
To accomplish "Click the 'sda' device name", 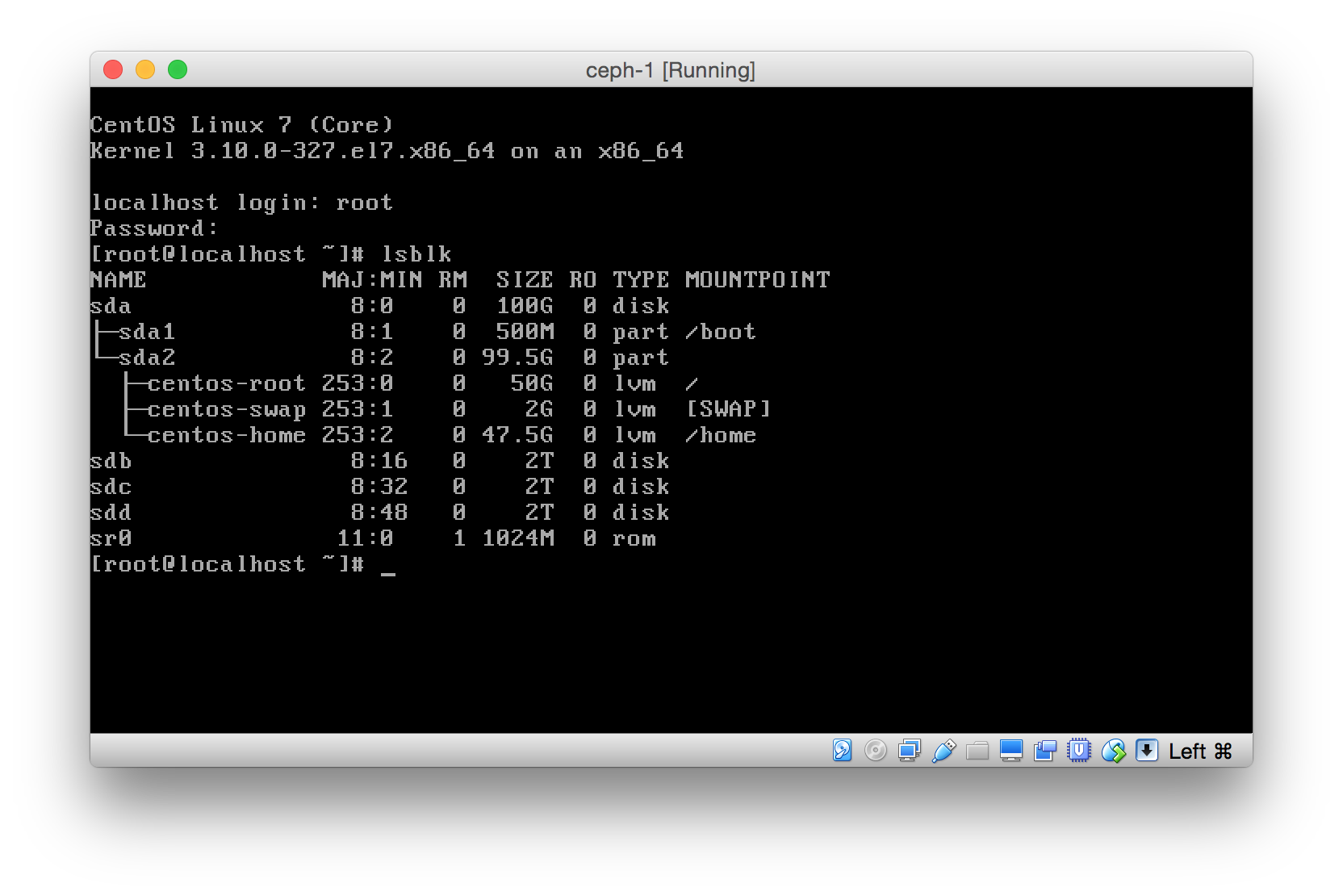I will [x=111, y=306].
